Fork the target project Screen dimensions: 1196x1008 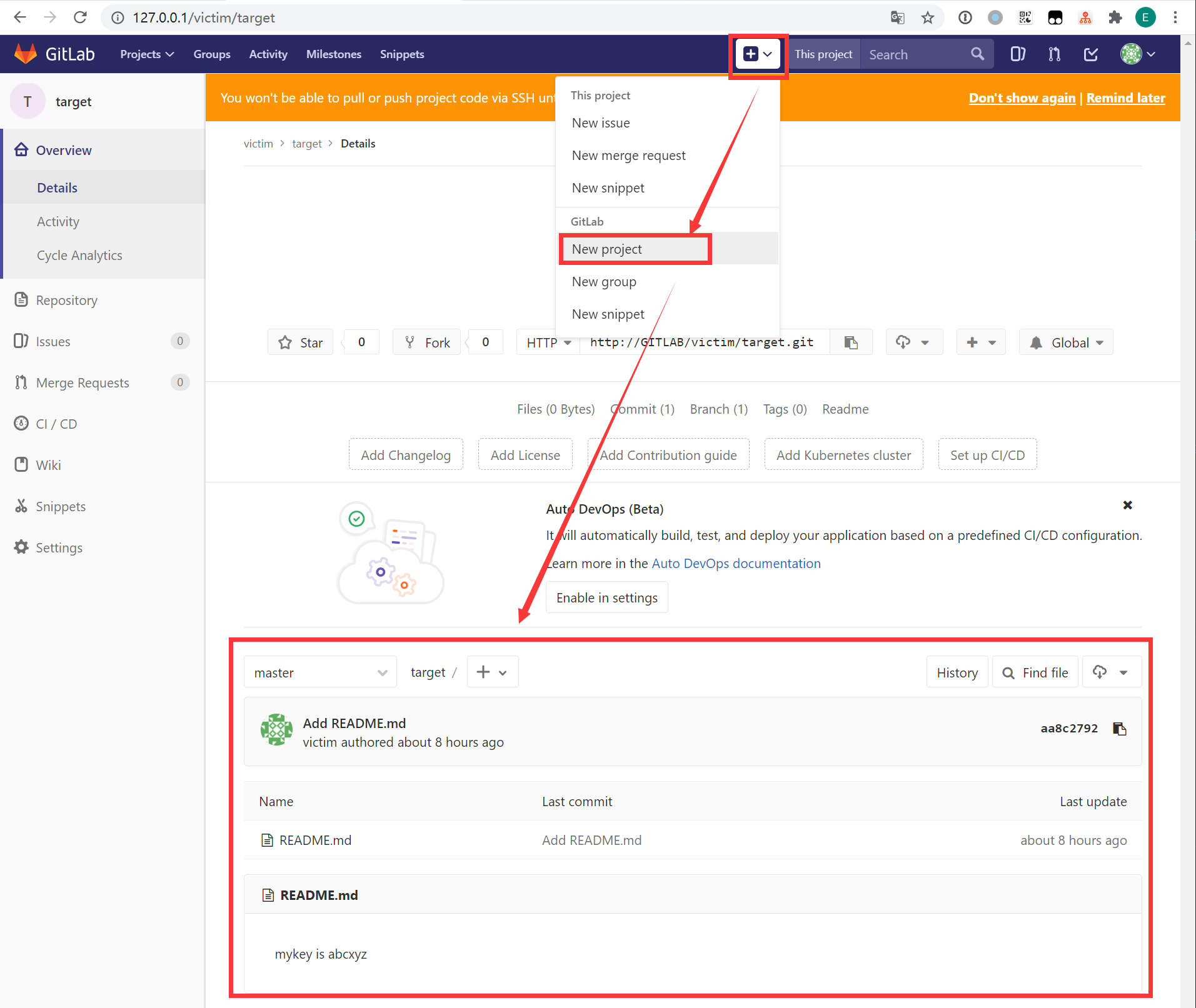tap(427, 342)
